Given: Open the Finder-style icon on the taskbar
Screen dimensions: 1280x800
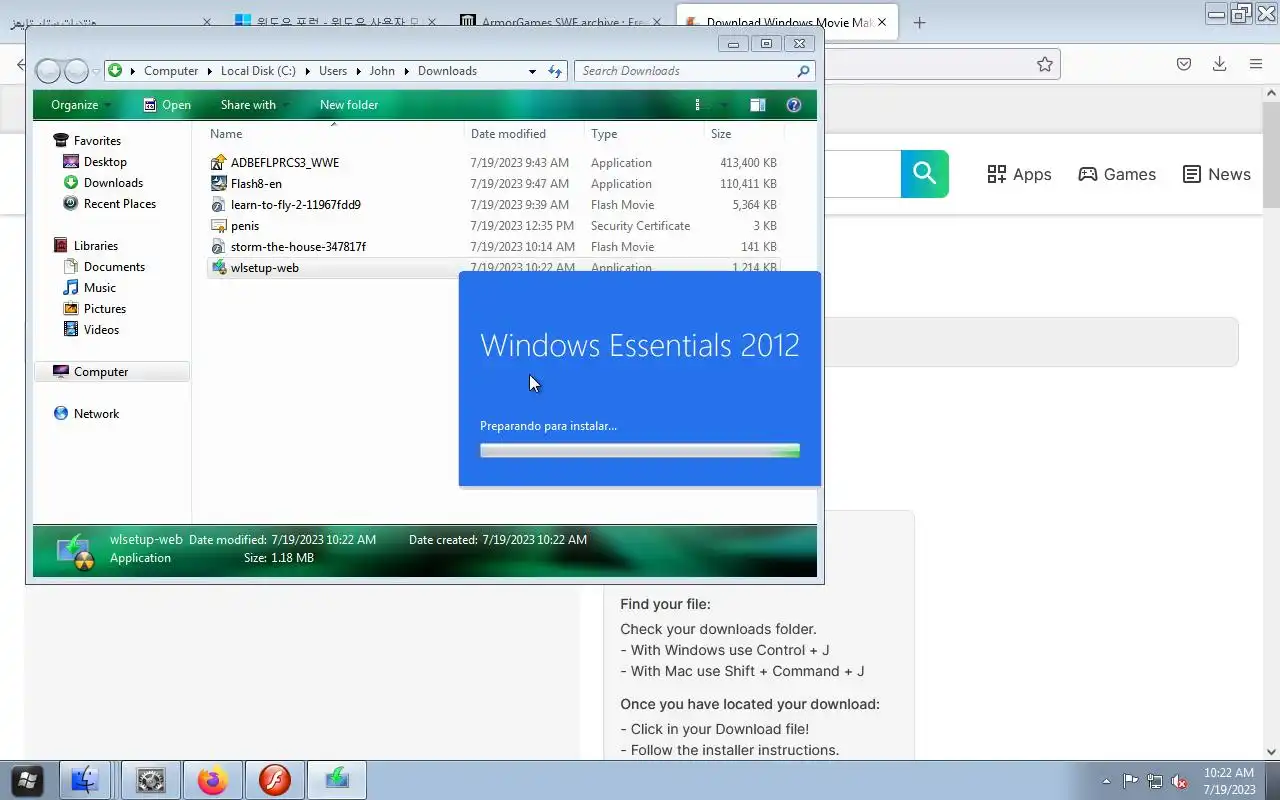Looking at the screenshot, I should tap(85, 780).
